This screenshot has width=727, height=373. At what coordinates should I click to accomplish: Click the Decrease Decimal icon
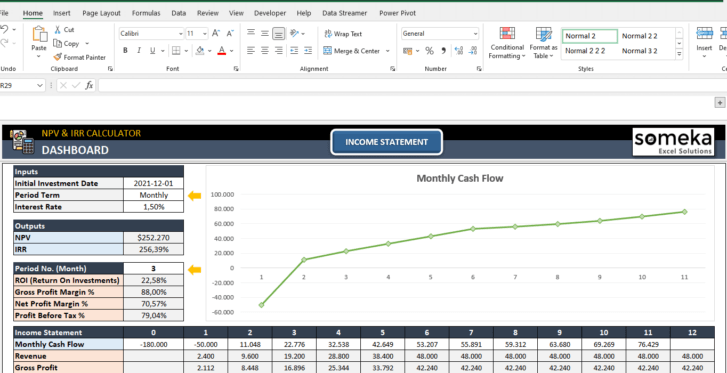[473, 51]
